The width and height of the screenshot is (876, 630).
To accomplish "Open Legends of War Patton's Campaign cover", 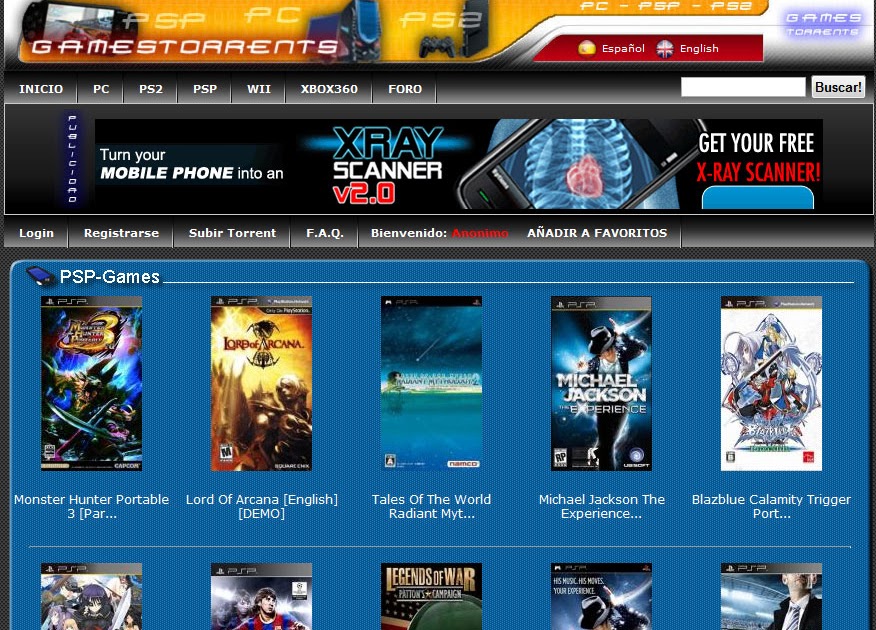I will tap(431, 596).
